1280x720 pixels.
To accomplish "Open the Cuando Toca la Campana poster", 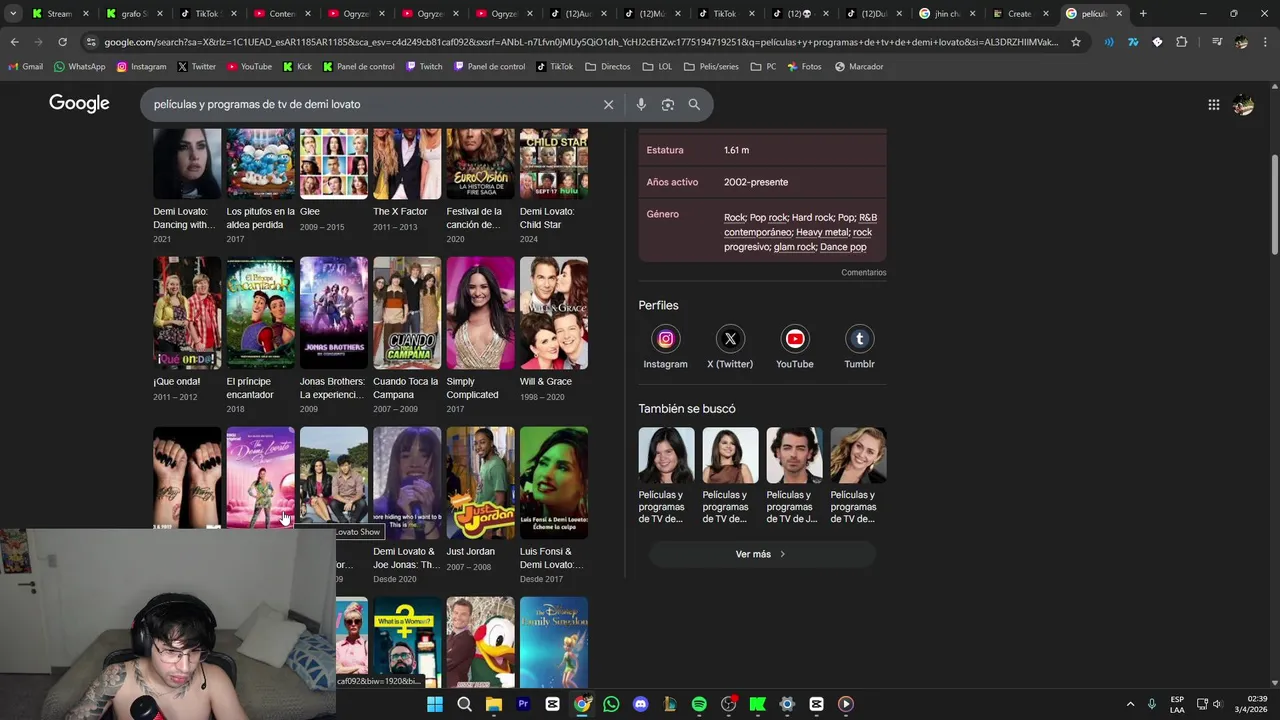I will (x=407, y=313).
